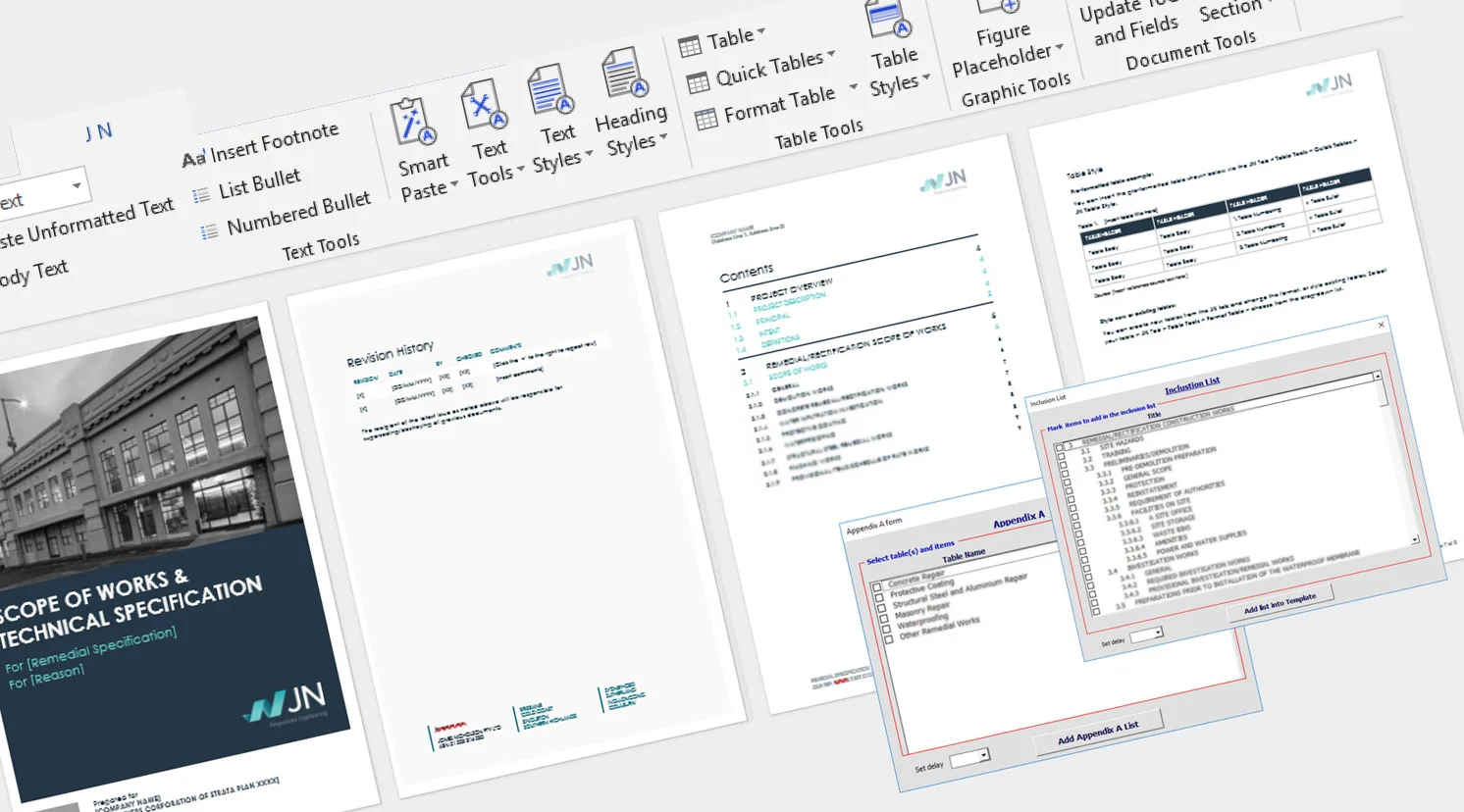Enable the Waterproofing checkbox

tap(886, 629)
